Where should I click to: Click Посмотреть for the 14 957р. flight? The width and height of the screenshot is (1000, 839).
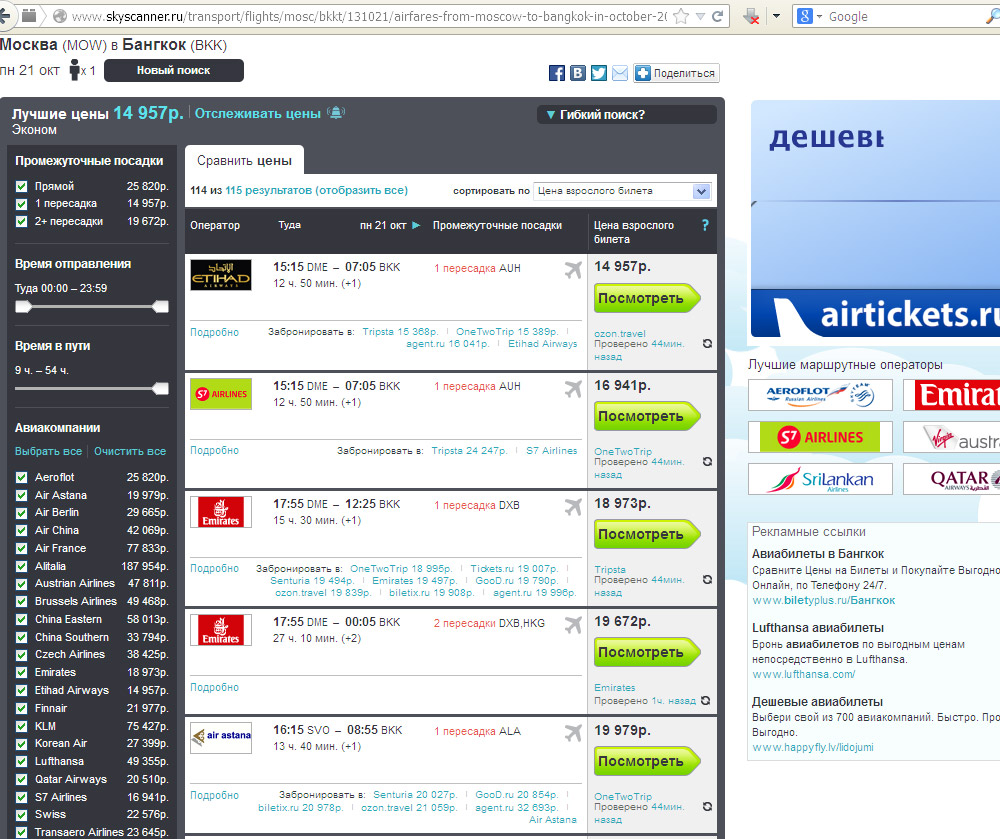647,298
